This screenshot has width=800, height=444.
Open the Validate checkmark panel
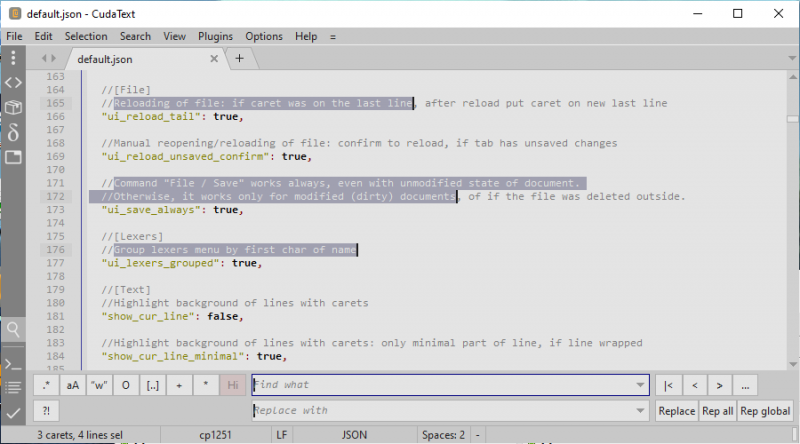[x=13, y=412]
